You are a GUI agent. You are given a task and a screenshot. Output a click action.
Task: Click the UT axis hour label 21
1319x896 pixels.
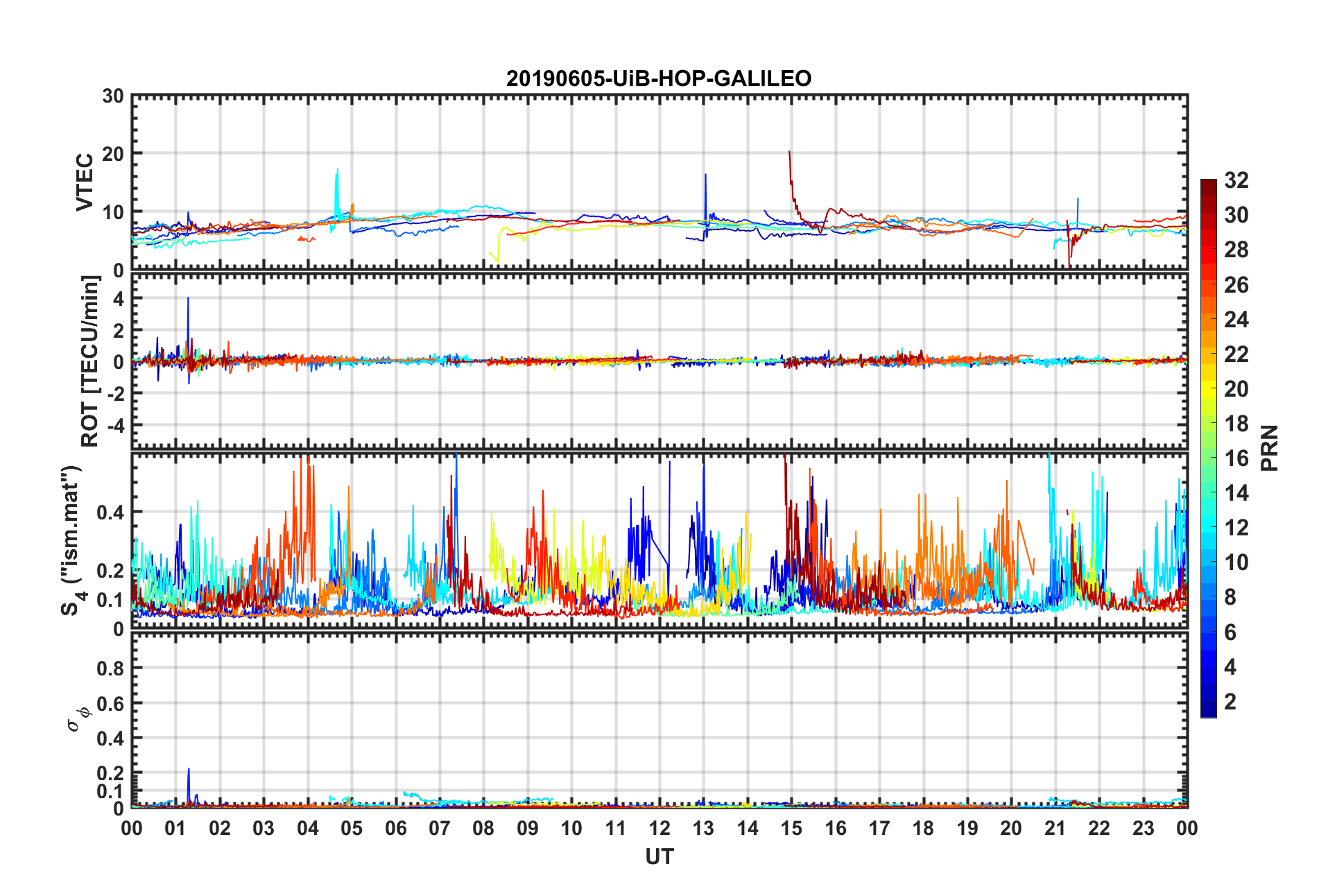1055,828
